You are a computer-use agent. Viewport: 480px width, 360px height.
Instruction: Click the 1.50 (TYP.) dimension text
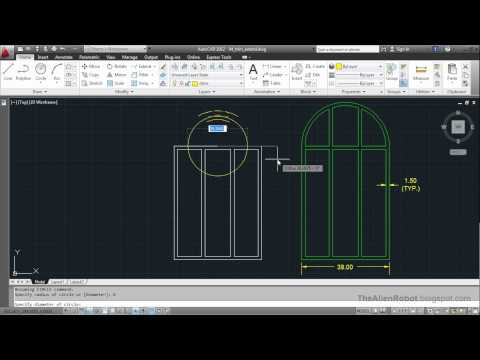(x=411, y=184)
